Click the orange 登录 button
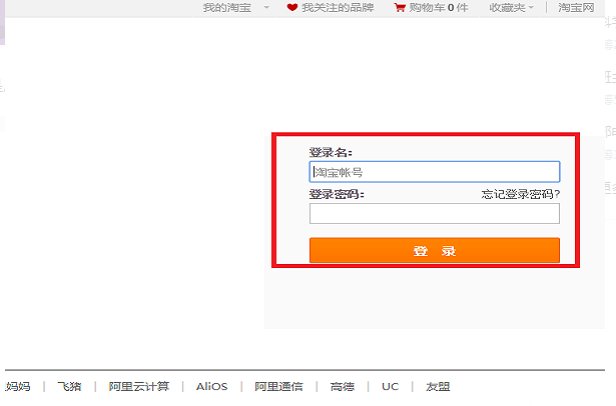616x406 pixels. pyautogui.click(x=434, y=250)
